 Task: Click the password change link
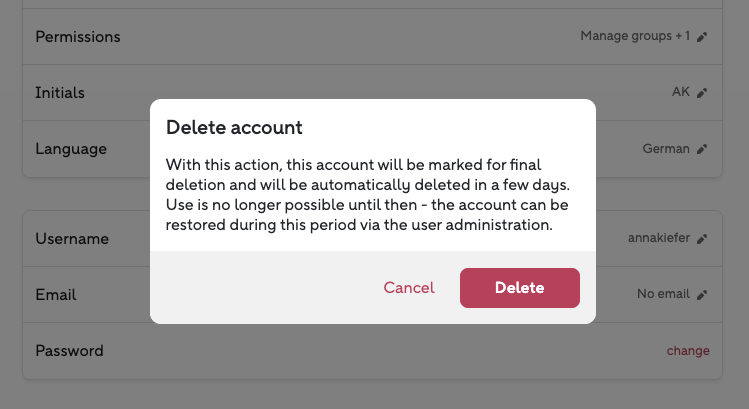click(x=688, y=351)
